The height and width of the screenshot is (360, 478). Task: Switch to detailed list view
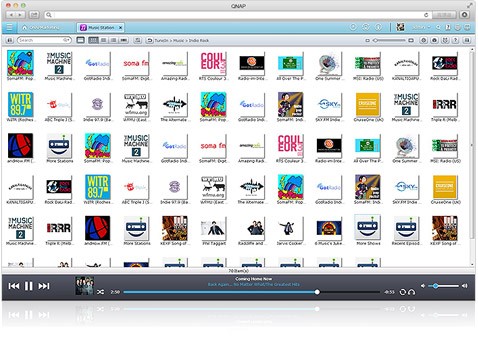[x=114, y=40]
